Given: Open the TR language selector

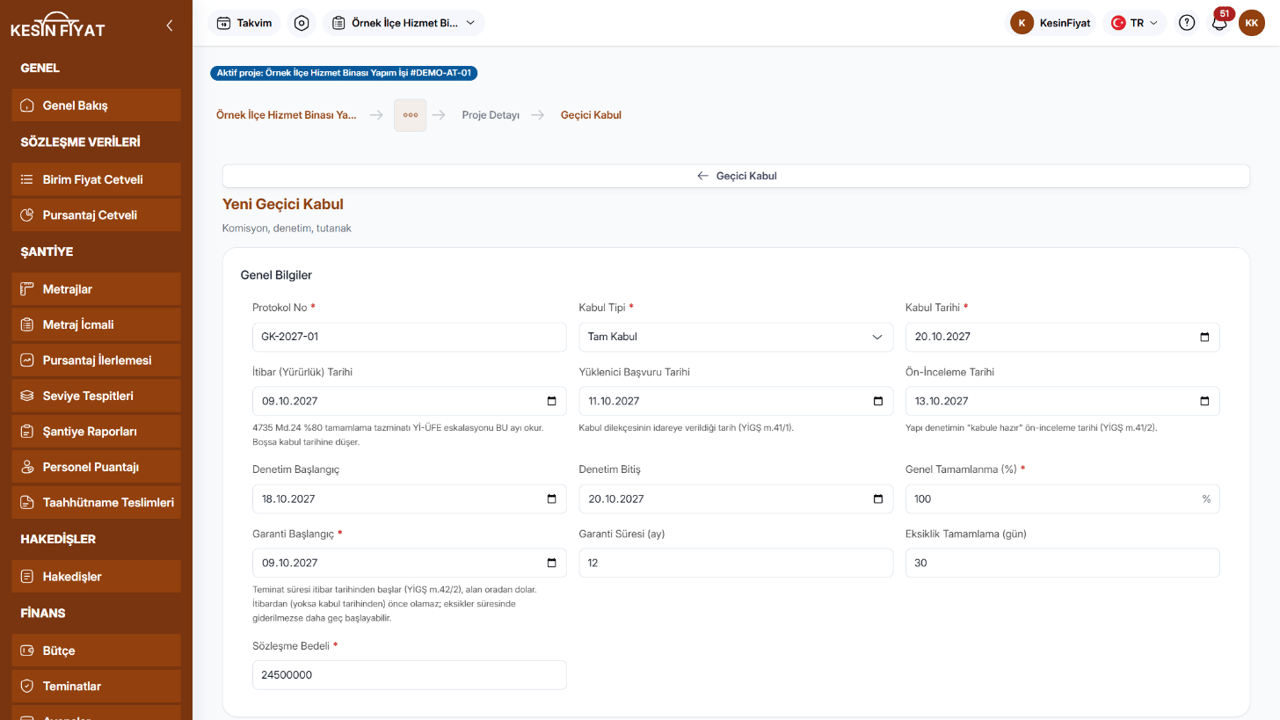Looking at the screenshot, I should [x=1135, y=23].
